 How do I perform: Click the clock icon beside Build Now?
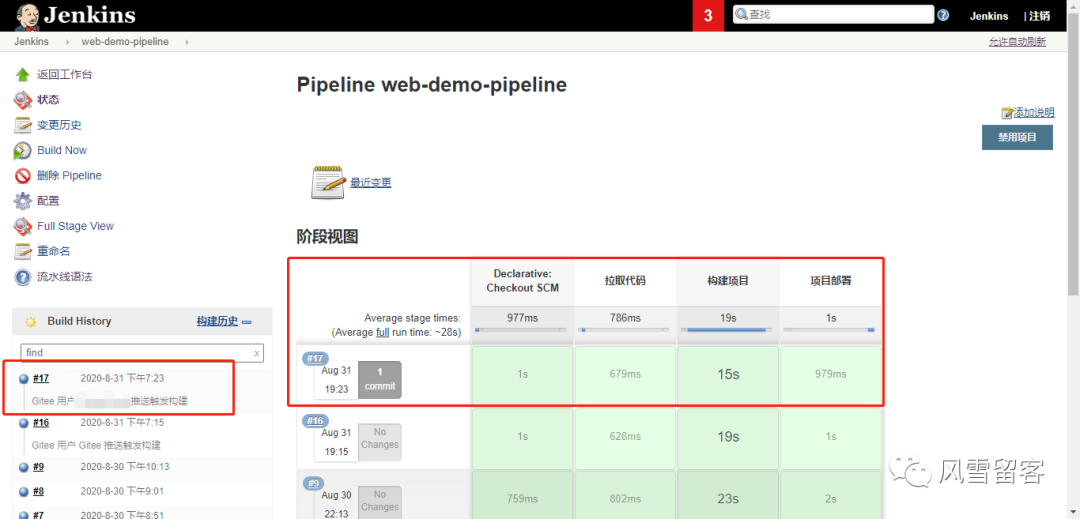[23, 150]
